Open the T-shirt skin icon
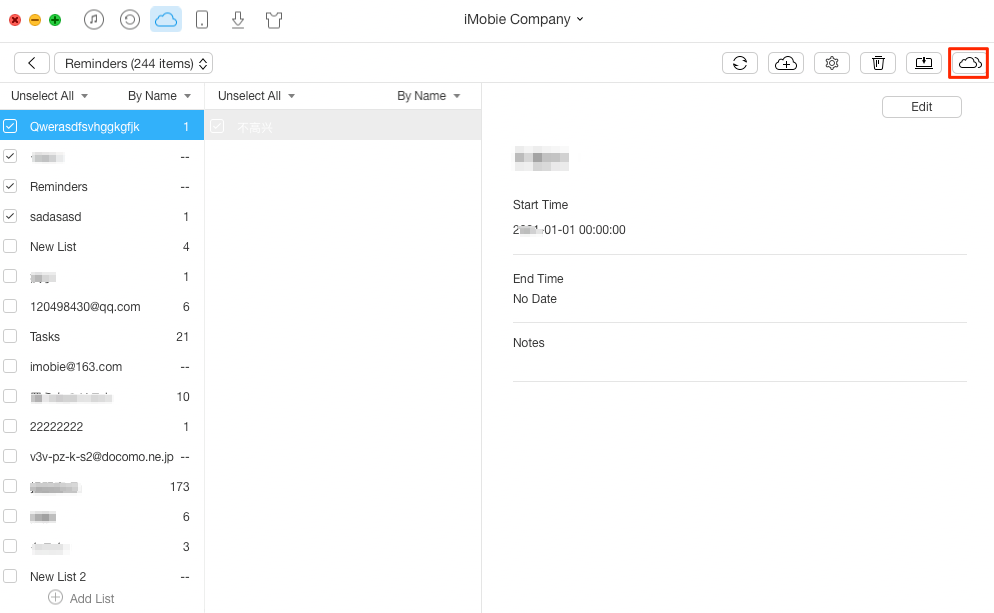The image size is (994, 613). [274, 20]
